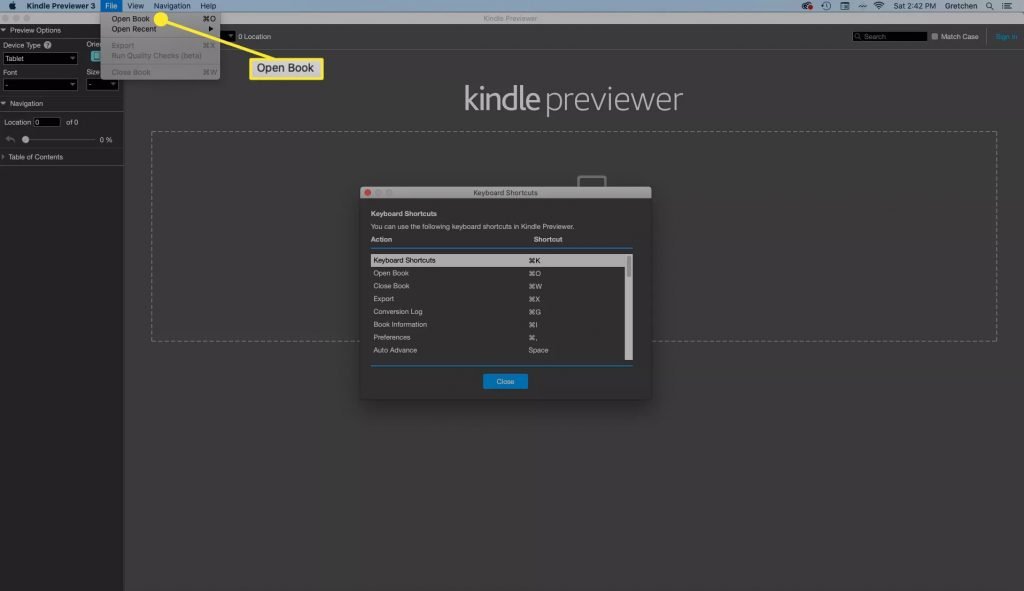Open the Navigation menu

(172, 6)
